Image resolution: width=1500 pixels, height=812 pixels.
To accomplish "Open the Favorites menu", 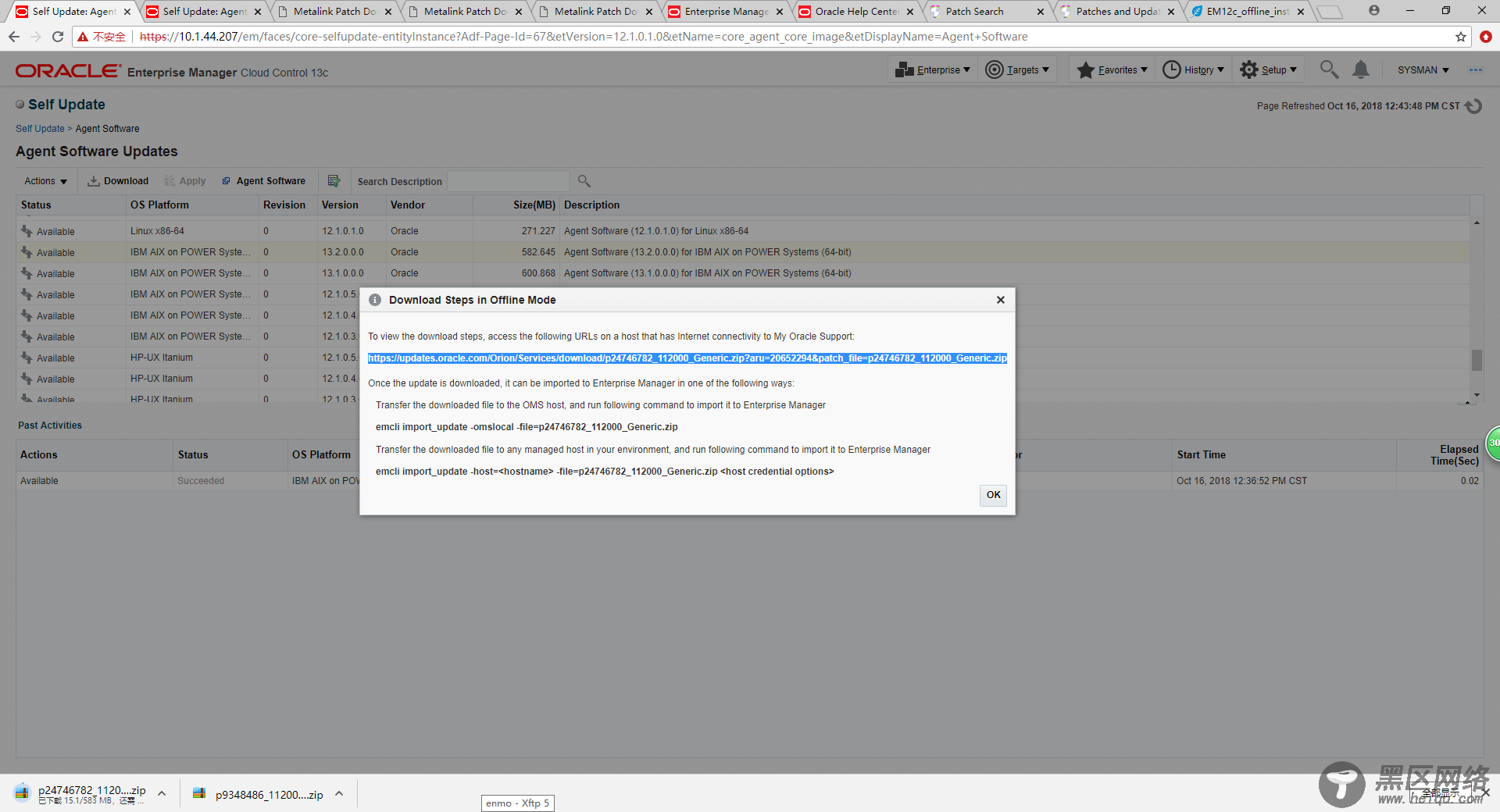I will pyautogui.click(x=1112, y=69).
